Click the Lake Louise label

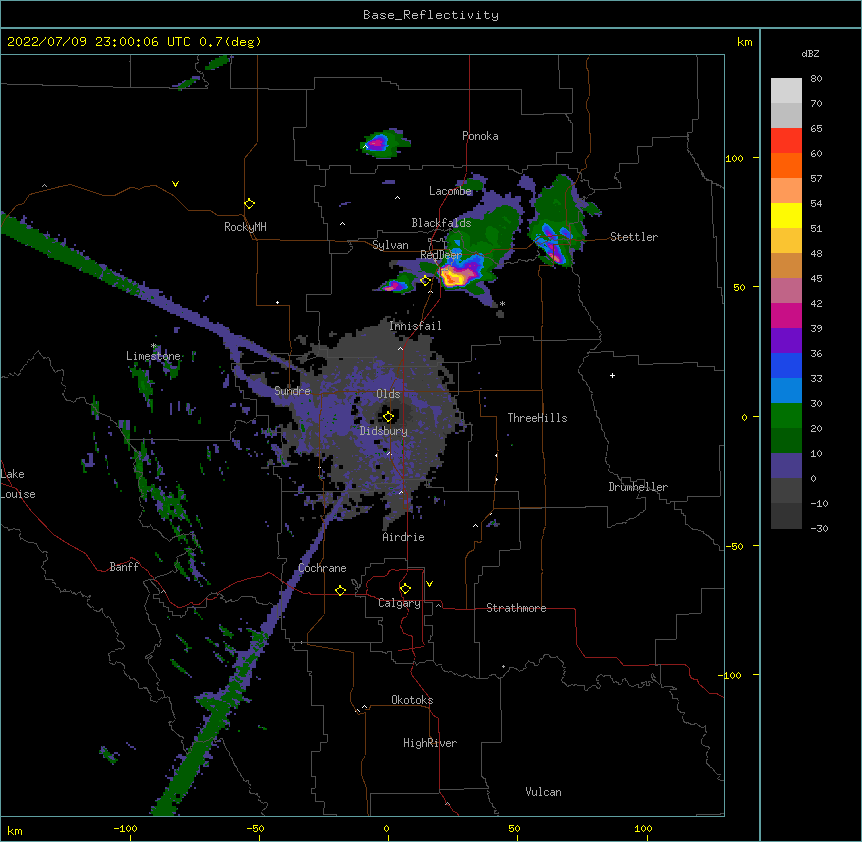tap(18, 484)
